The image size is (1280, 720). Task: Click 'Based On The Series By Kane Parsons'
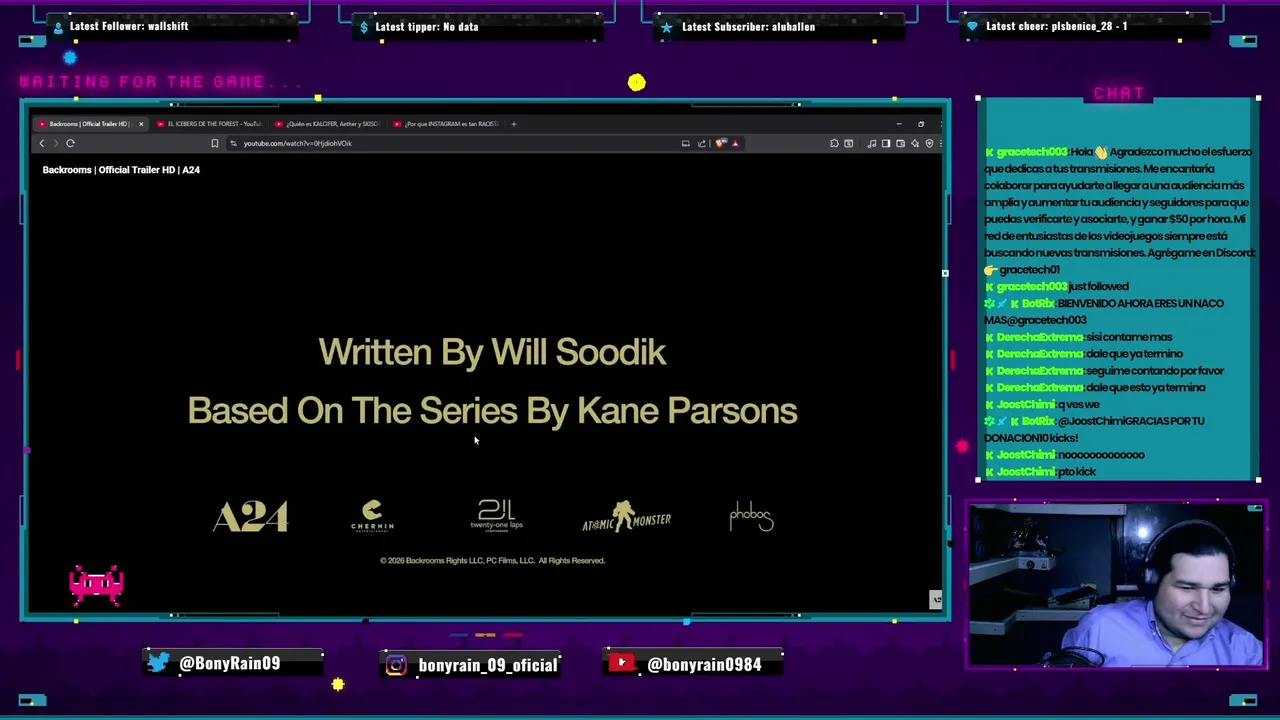pos(492,411)
